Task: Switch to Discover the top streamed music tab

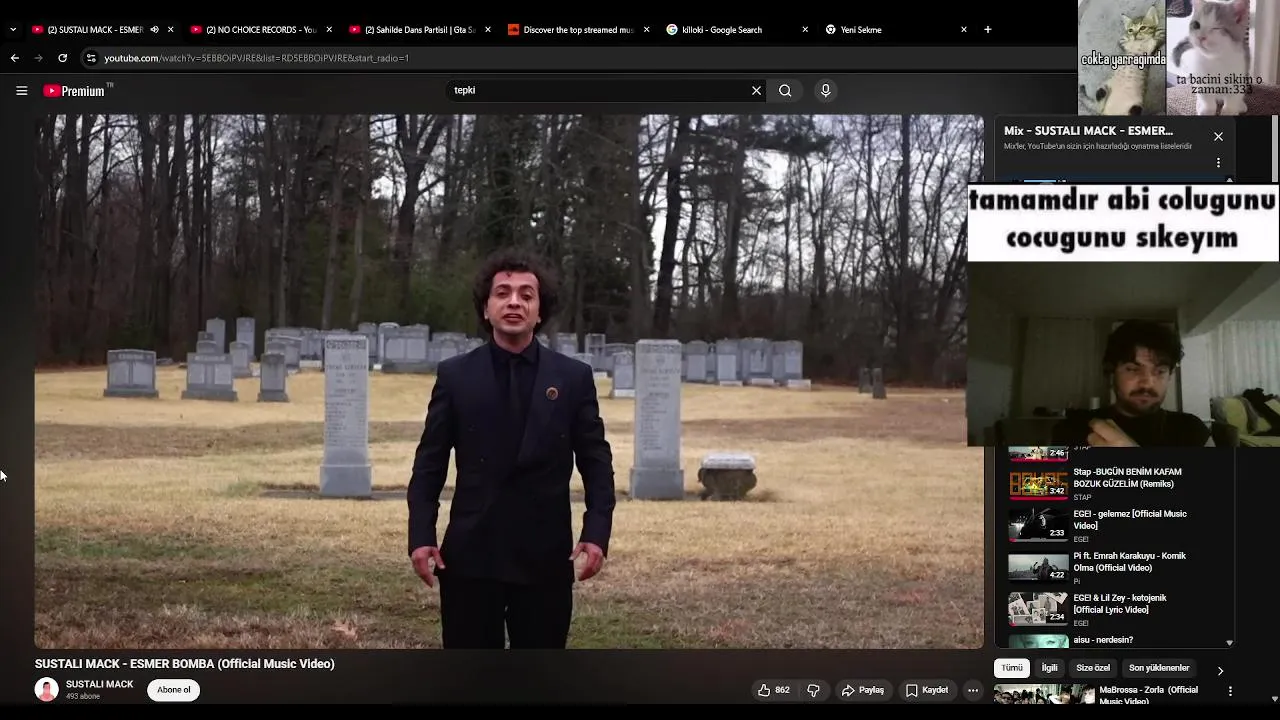Action: click(x=578, y=29)
